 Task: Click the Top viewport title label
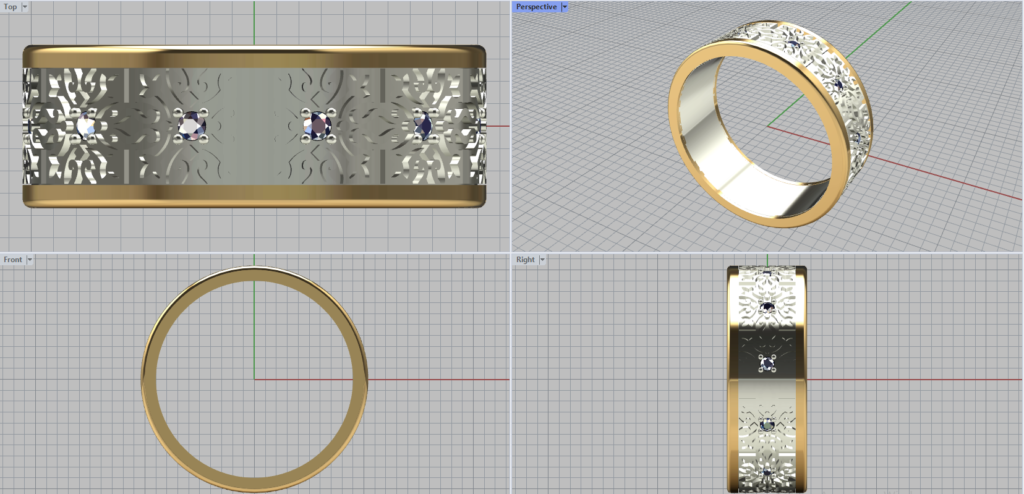[x=10, y=6]
